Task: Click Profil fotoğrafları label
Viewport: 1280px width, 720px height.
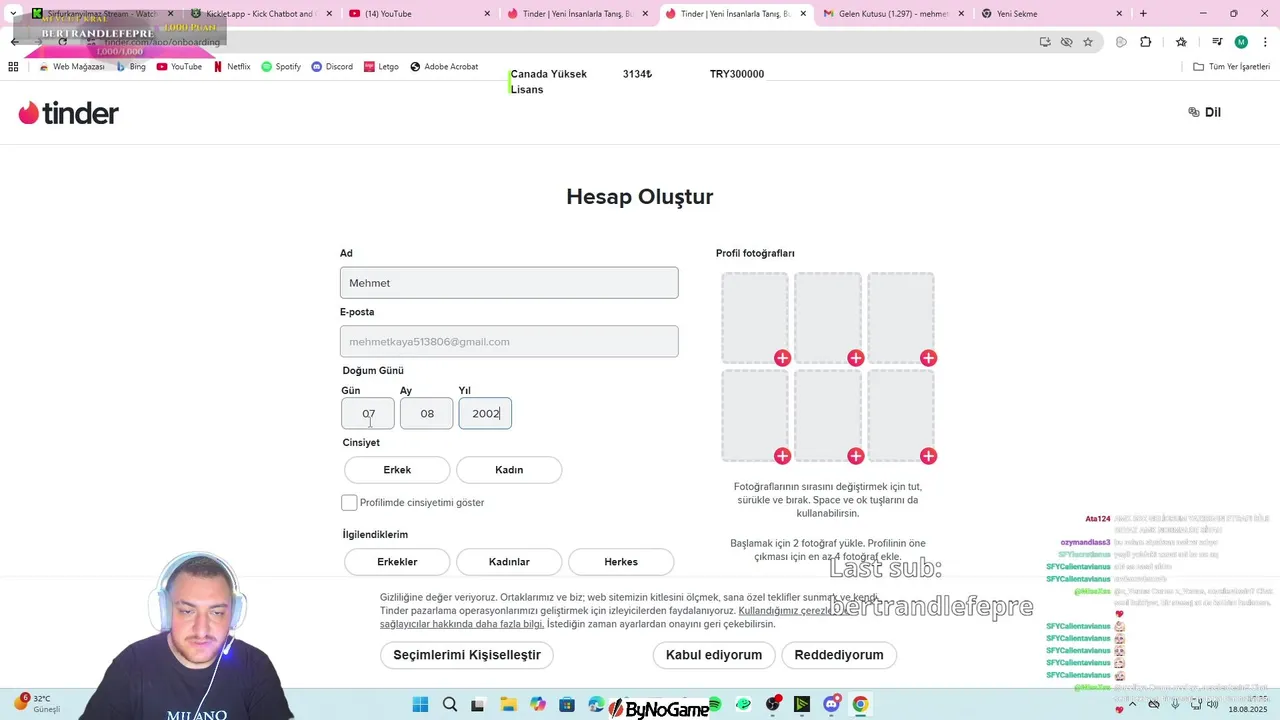Action: pos(755,253)
